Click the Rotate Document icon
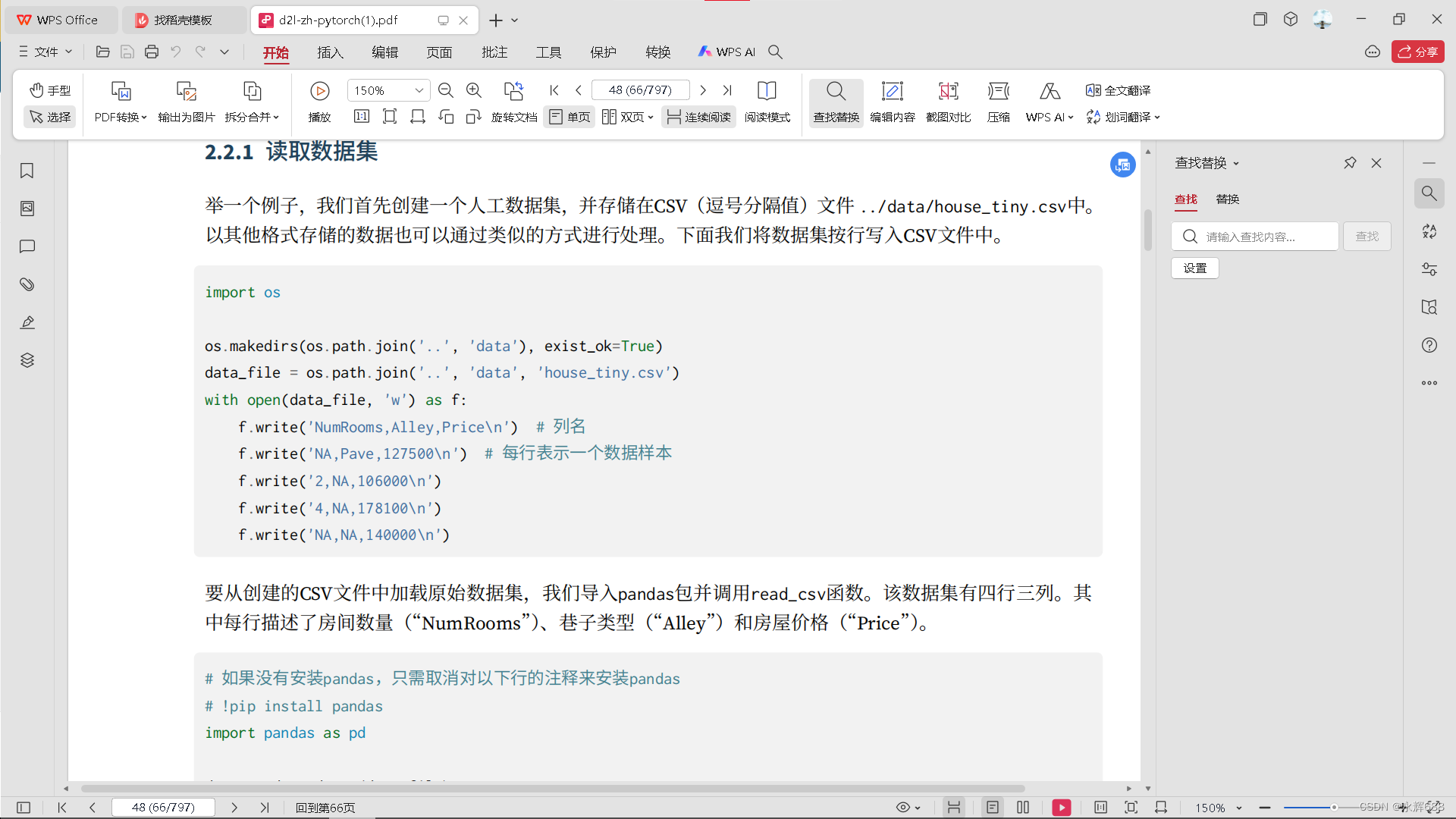The height and width of the screenshot is (819, 1456). 513,92
